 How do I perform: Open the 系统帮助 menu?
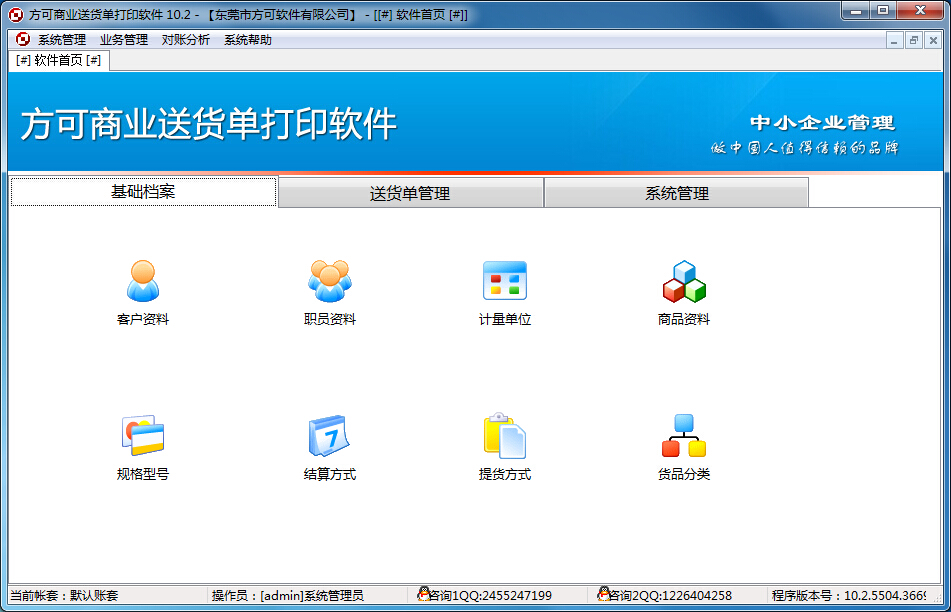point(247,40)
